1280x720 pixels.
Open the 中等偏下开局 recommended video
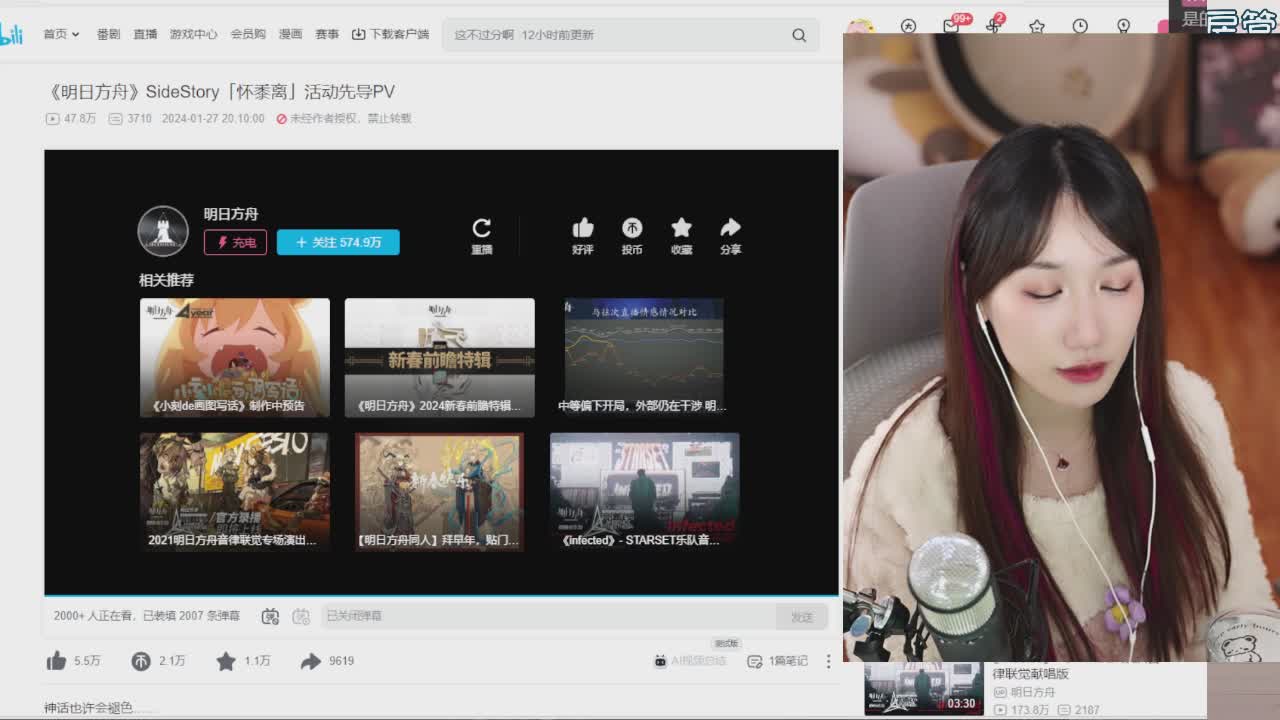pyautogui.click(x=643, y=357)
